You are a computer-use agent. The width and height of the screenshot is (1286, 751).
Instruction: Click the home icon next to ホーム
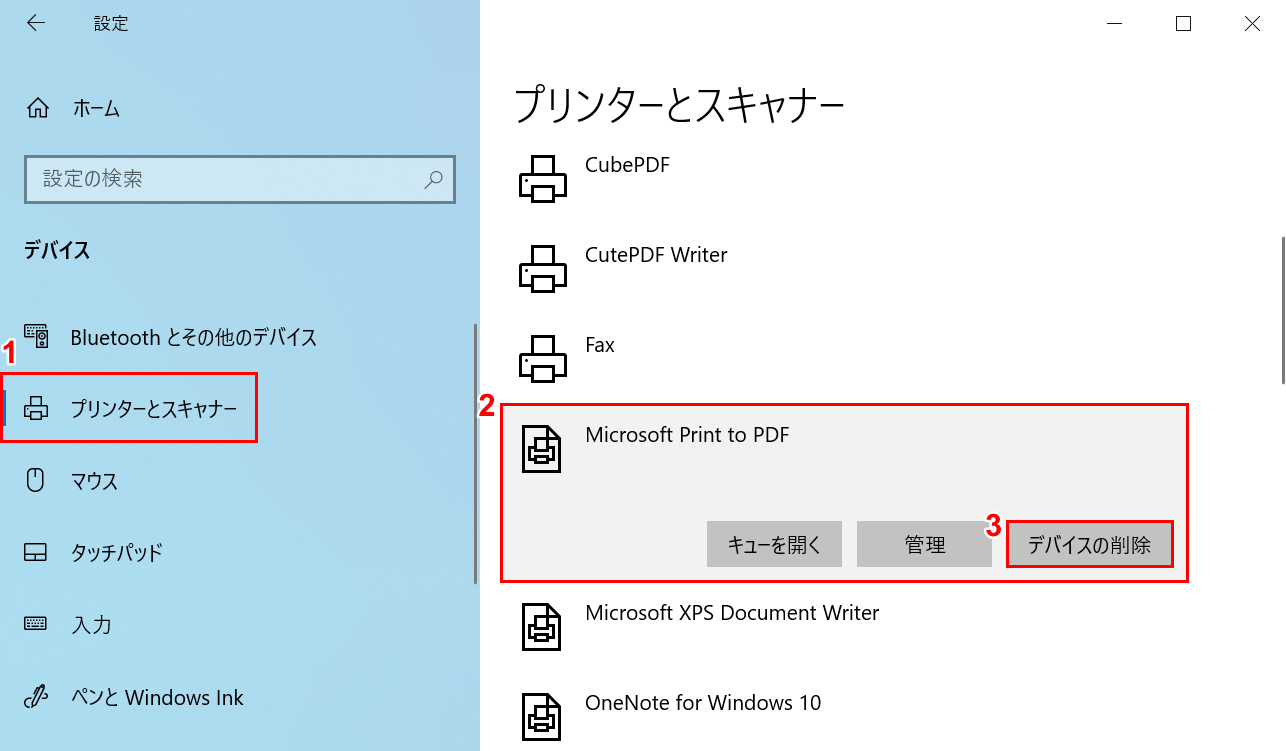click(38, 109)
